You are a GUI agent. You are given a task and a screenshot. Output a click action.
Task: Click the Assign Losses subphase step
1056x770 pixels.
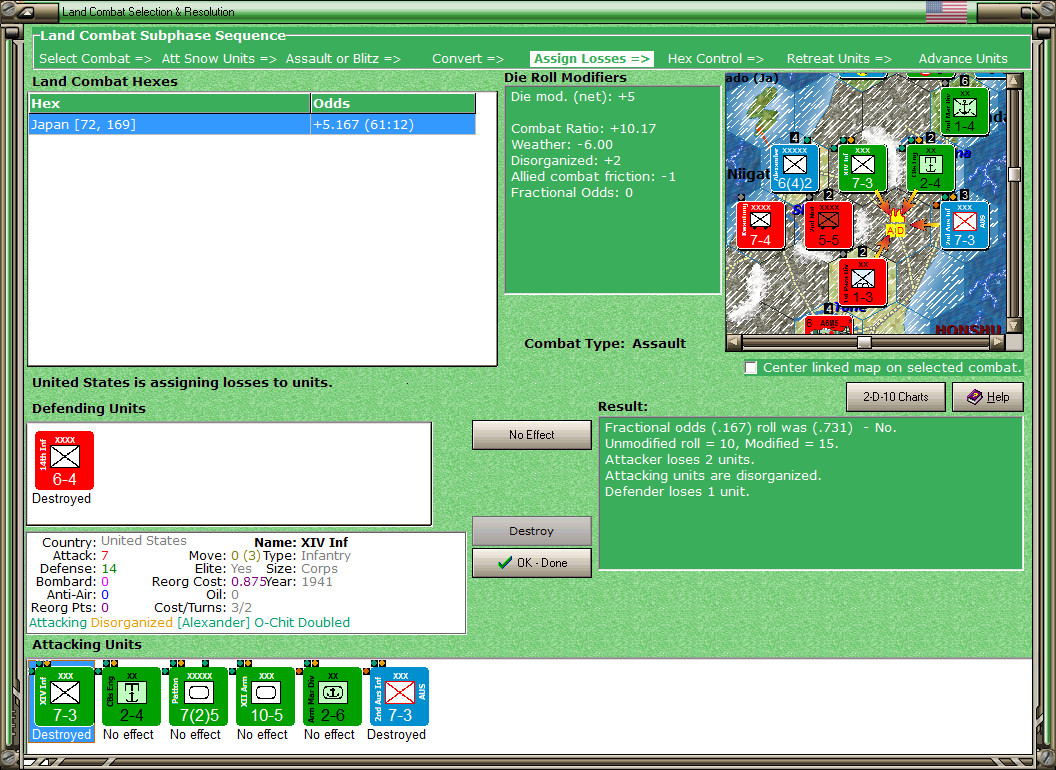[591, 59]
